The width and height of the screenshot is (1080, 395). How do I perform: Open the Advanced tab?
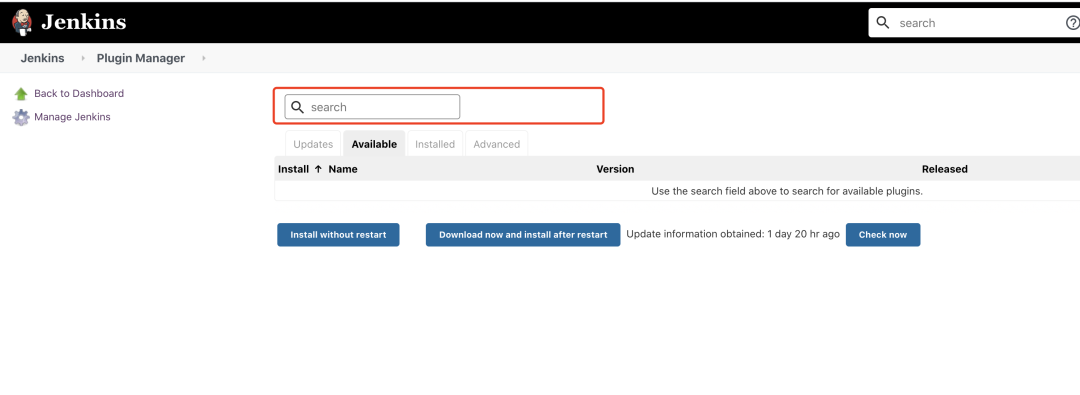coord(497,144)
